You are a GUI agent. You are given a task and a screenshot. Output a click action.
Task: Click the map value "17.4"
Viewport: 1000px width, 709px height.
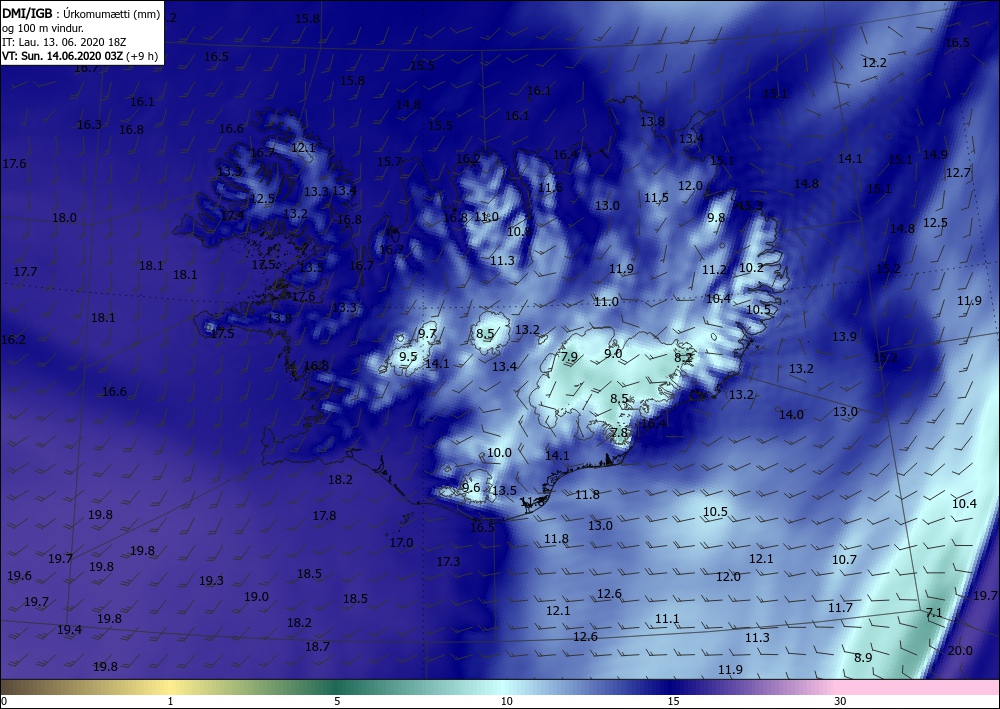tap(233, 215)
